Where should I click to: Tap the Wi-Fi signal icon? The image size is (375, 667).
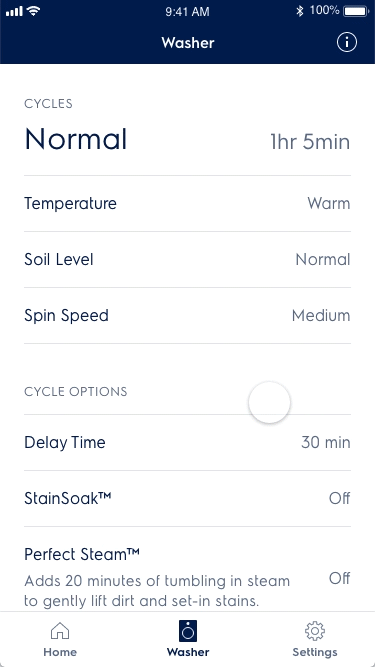(33, 11)
